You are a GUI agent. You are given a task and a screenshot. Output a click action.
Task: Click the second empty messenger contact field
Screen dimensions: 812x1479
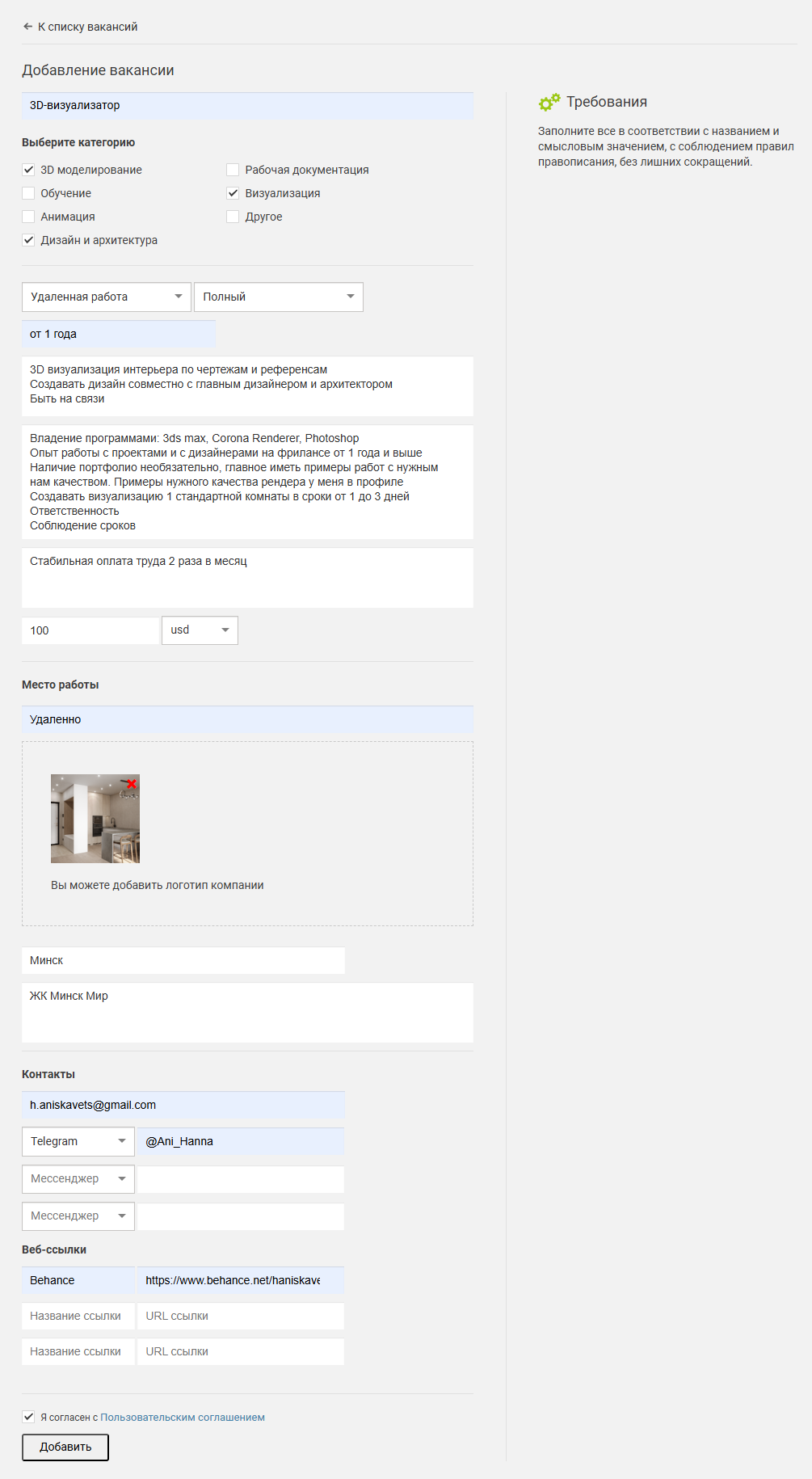[x=241, y=1179]
